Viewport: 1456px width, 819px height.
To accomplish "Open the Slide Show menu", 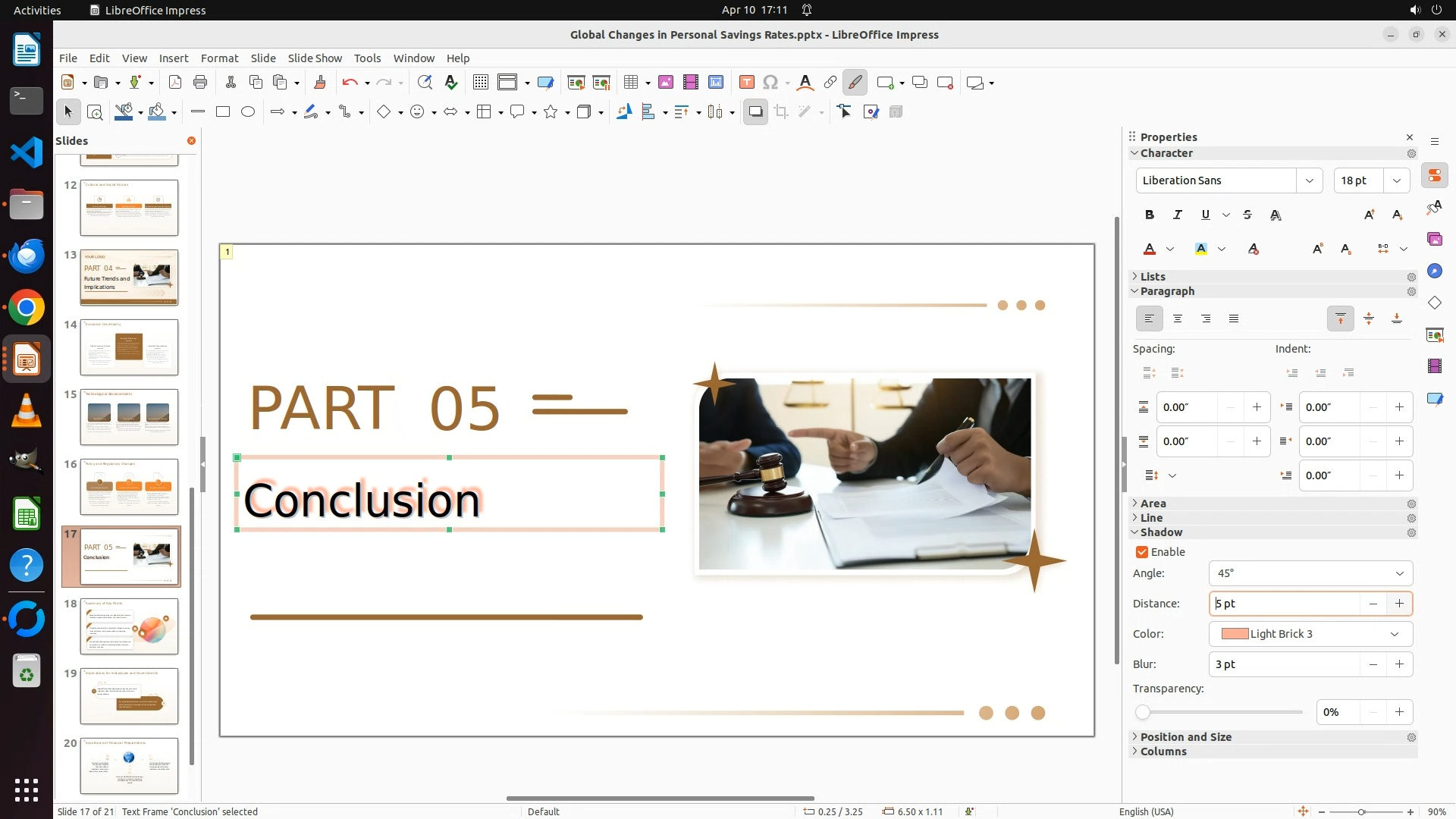I will [315, 58].
